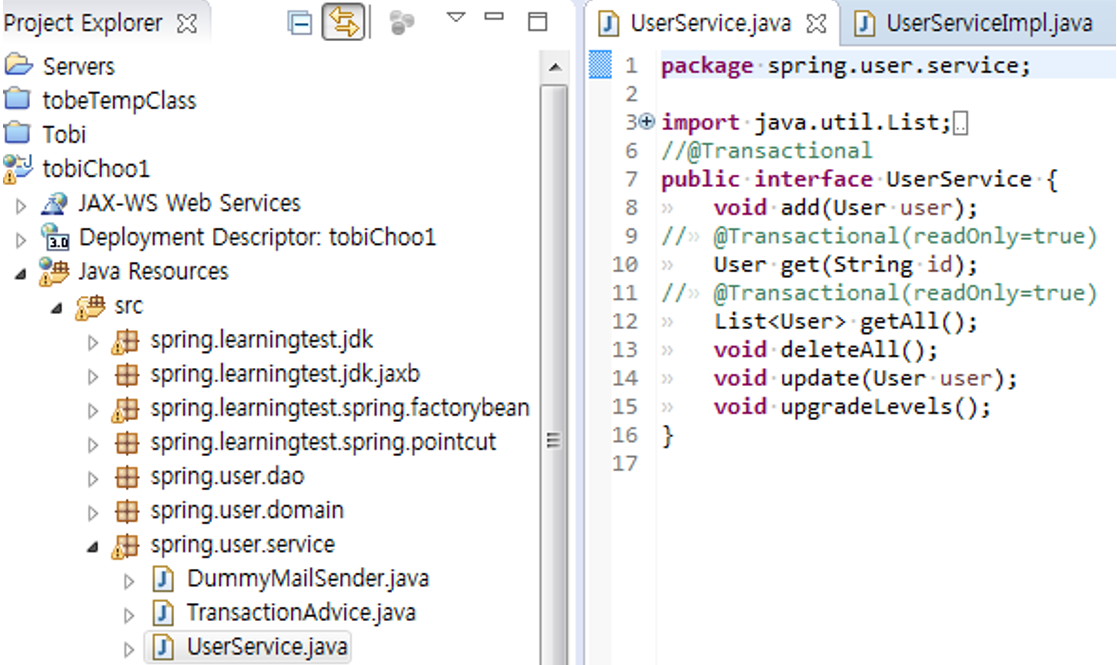1117x665 pixels.
Task: Select the Servers project folder icon
Action: point(19,66)
